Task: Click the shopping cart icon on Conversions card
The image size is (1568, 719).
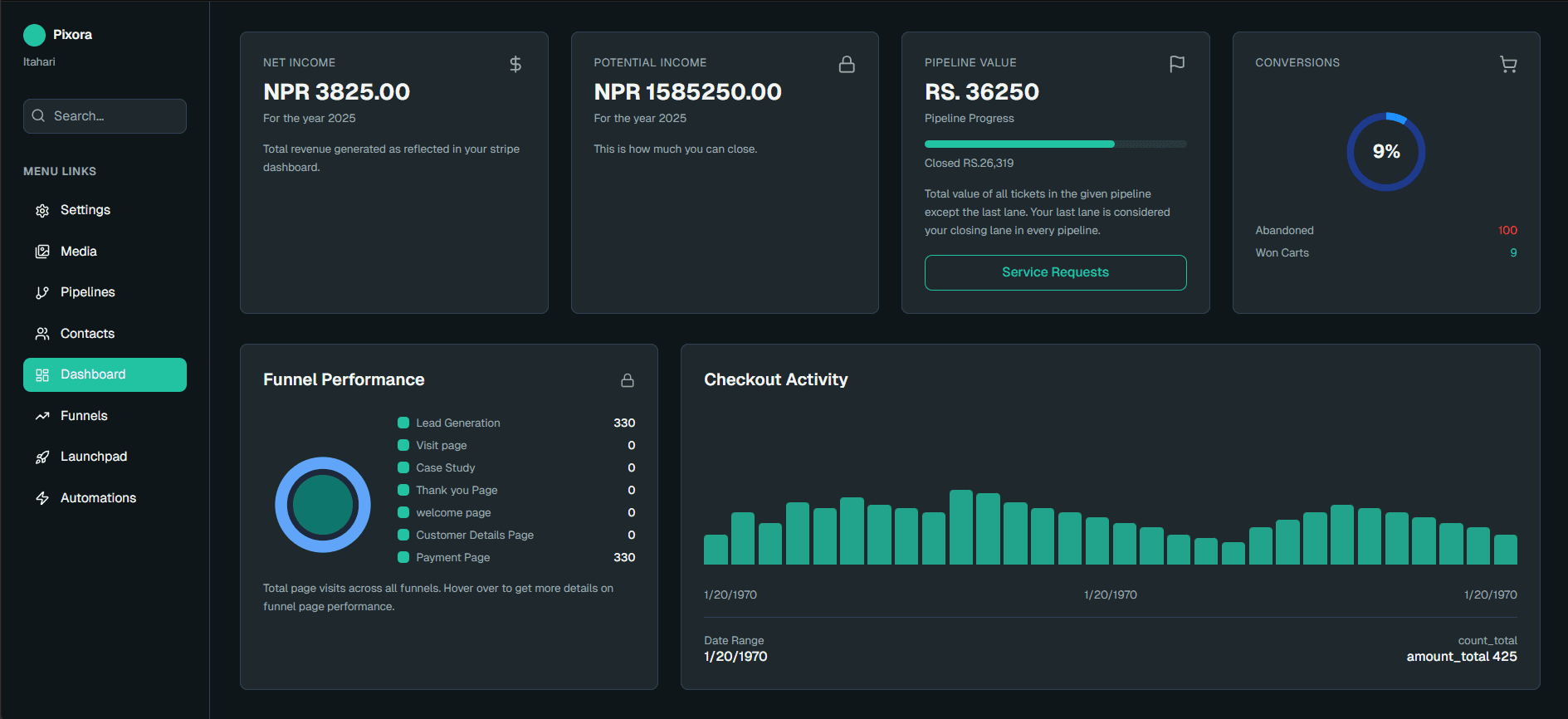Action: pyautogui.click(x=1507, y=64)
